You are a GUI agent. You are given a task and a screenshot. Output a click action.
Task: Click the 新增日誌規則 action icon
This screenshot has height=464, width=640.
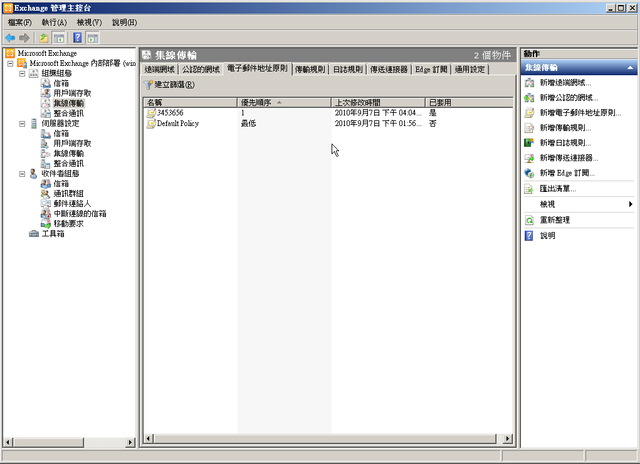[529, 143]
